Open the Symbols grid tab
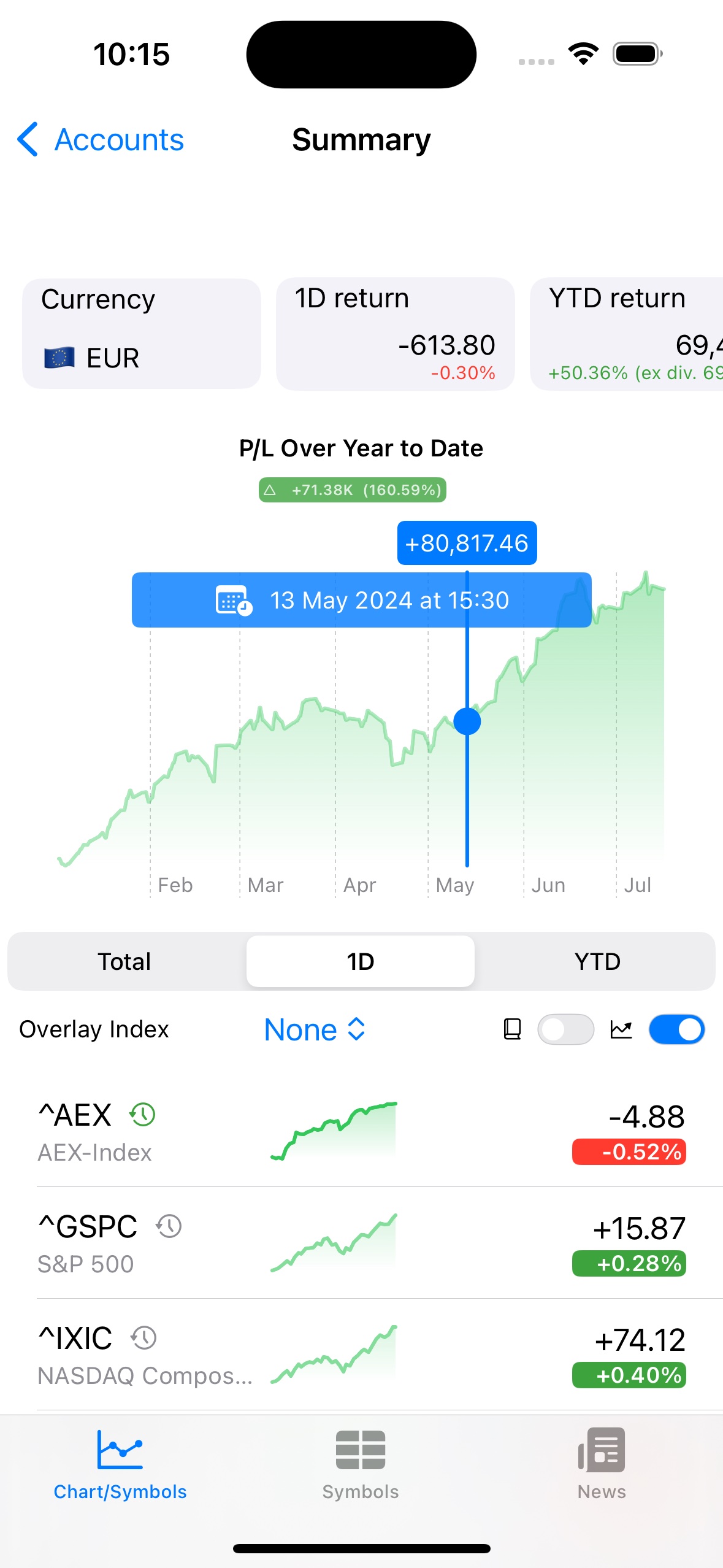723x1568 pixels. point(361,1450)
